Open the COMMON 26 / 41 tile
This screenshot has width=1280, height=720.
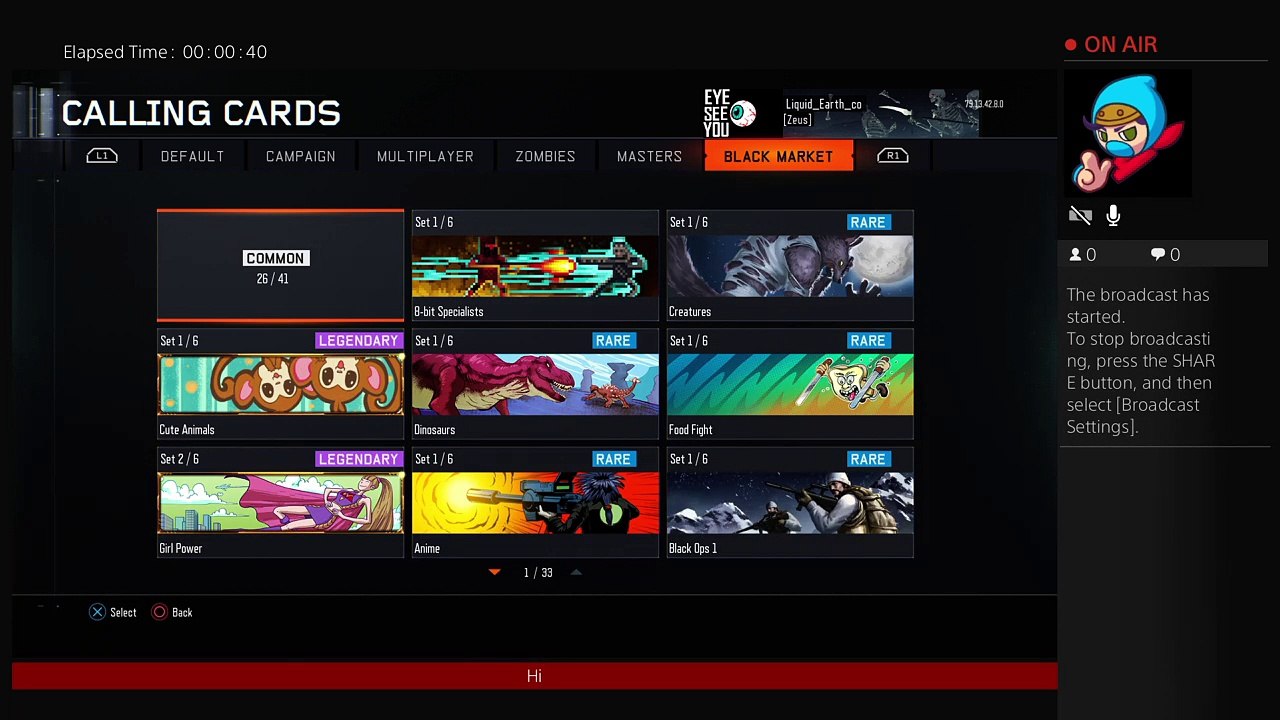tap(280, 266)
